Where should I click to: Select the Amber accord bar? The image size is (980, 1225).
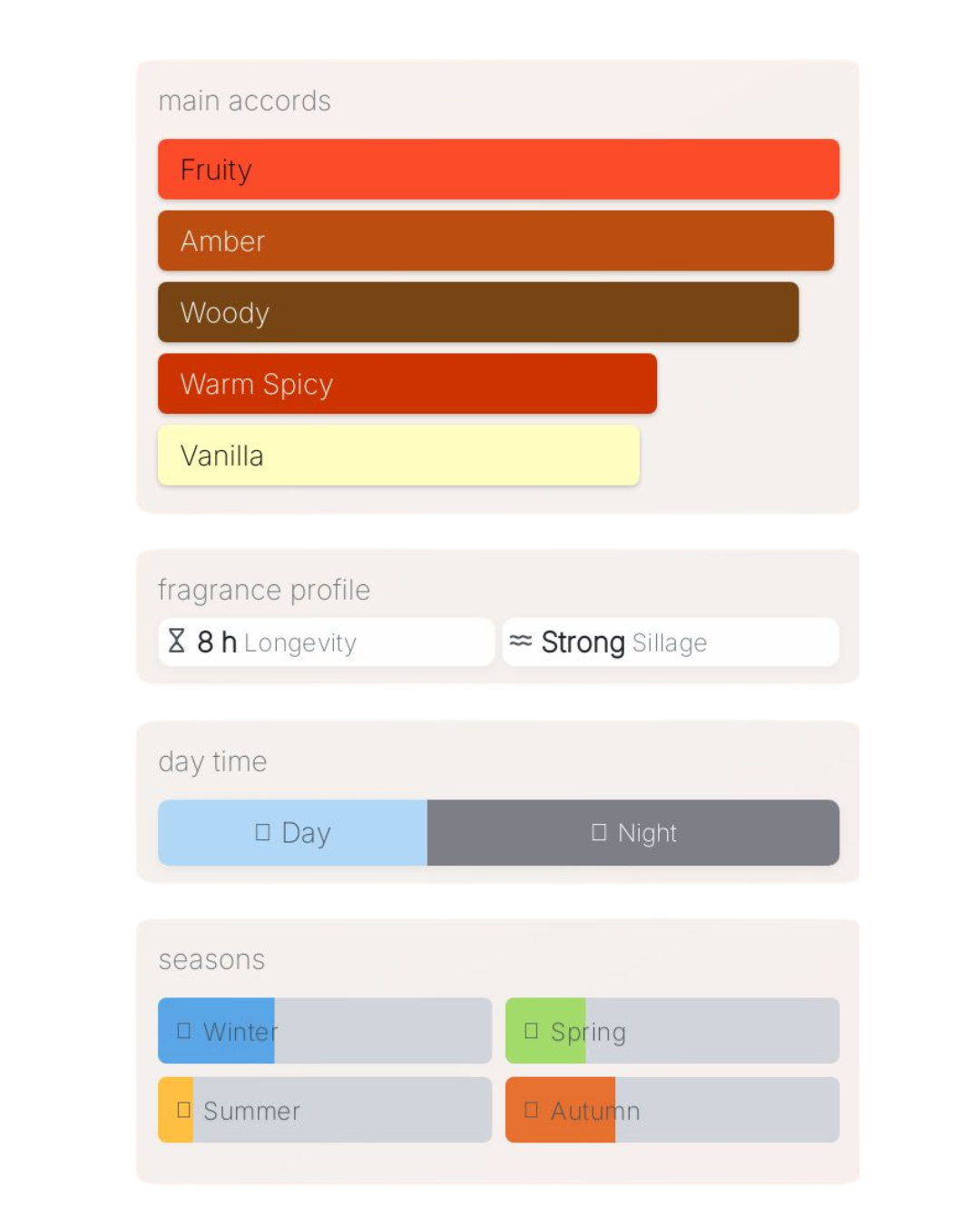coord(495,241)
